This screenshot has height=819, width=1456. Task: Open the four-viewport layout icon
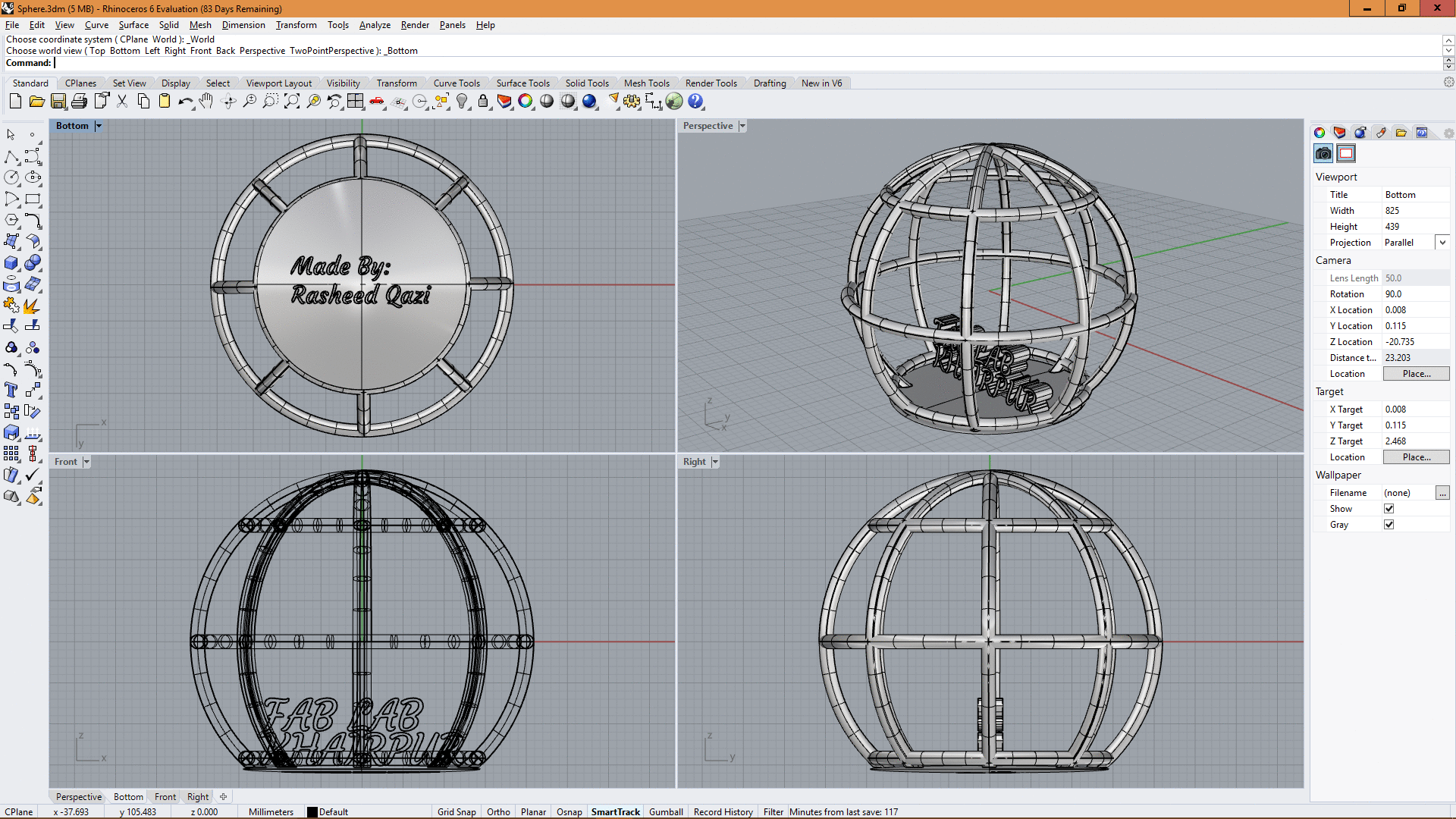(356, 101)
